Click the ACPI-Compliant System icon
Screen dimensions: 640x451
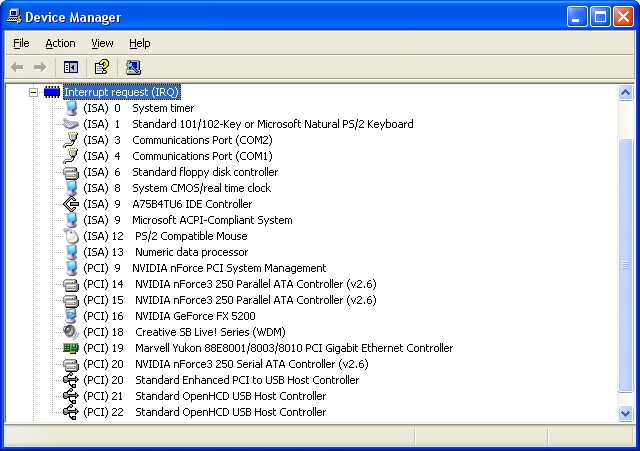tap(71, 220)
